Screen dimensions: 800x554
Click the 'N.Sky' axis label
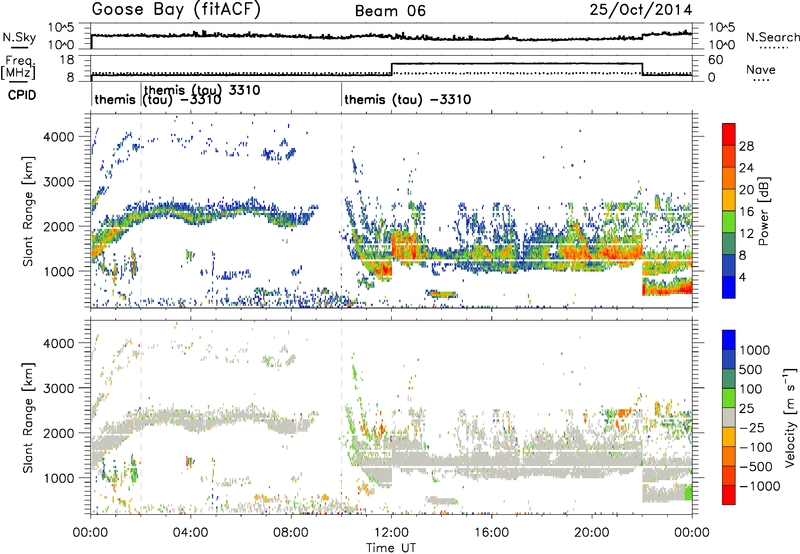tap(19, 37)
